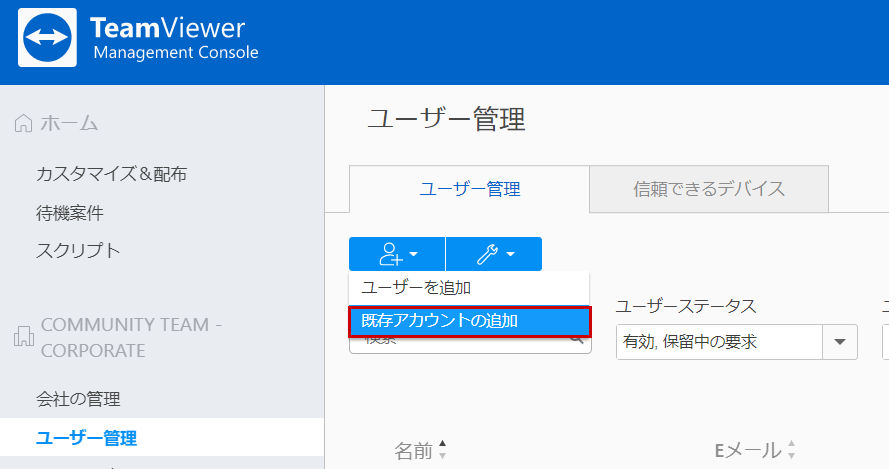Click the TeamViewer logo icon
This screenshot has height=469, width=889.
(x=47, y=37)
